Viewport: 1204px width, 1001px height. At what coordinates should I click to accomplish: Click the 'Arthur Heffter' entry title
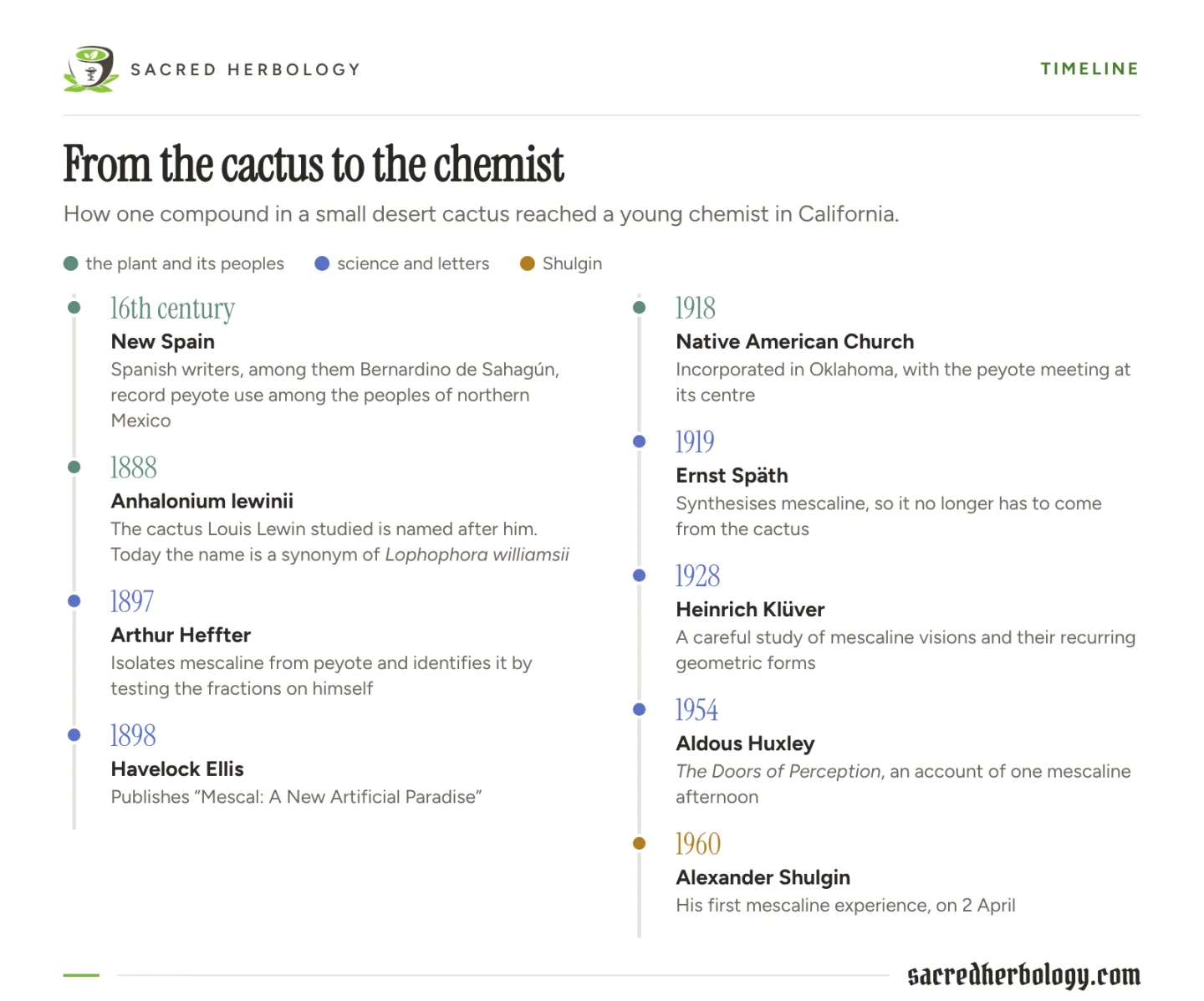181,635
